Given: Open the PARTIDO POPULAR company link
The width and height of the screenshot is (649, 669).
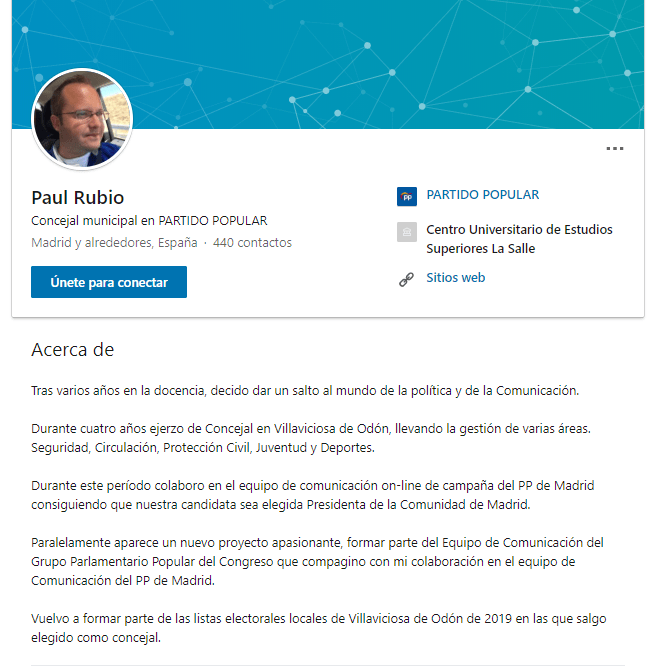Looking at the screenshot, I should [x=483, y=195].
